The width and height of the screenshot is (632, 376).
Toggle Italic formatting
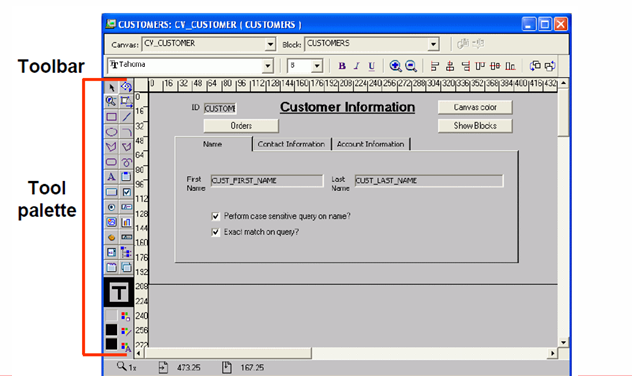pos(356,66)
